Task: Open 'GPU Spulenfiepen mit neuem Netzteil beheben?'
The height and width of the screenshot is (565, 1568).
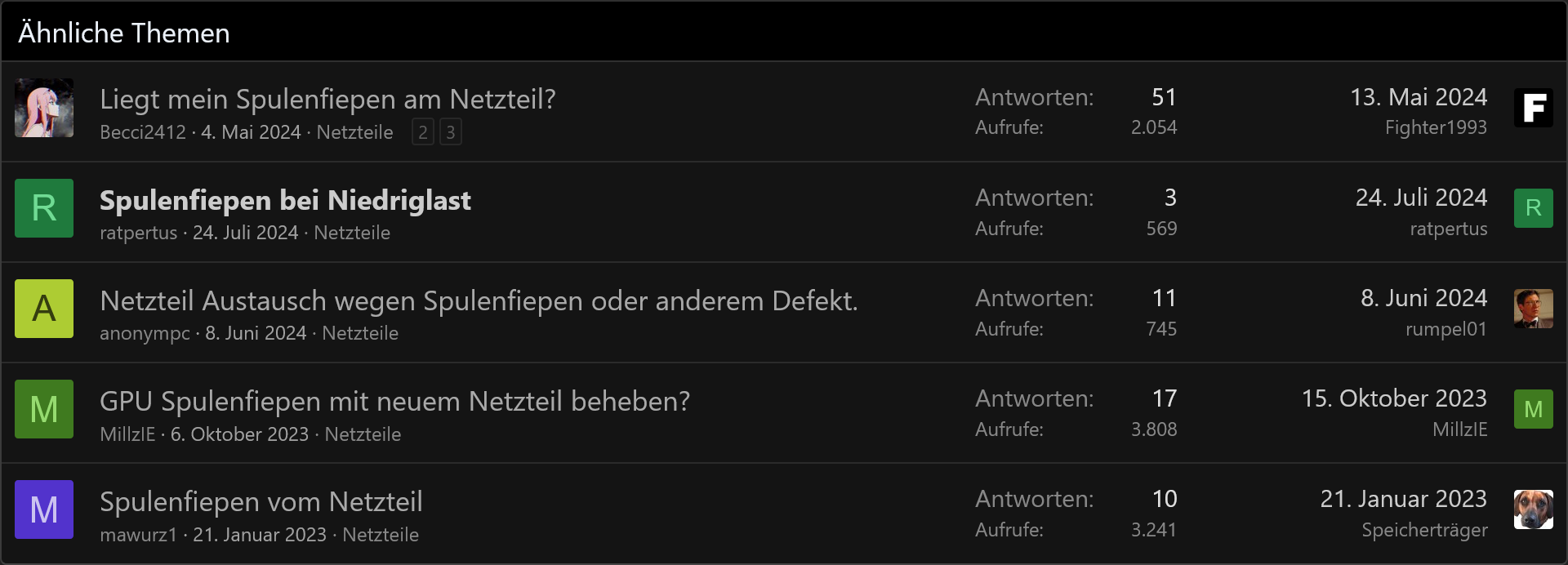Action: pos(394,402)
